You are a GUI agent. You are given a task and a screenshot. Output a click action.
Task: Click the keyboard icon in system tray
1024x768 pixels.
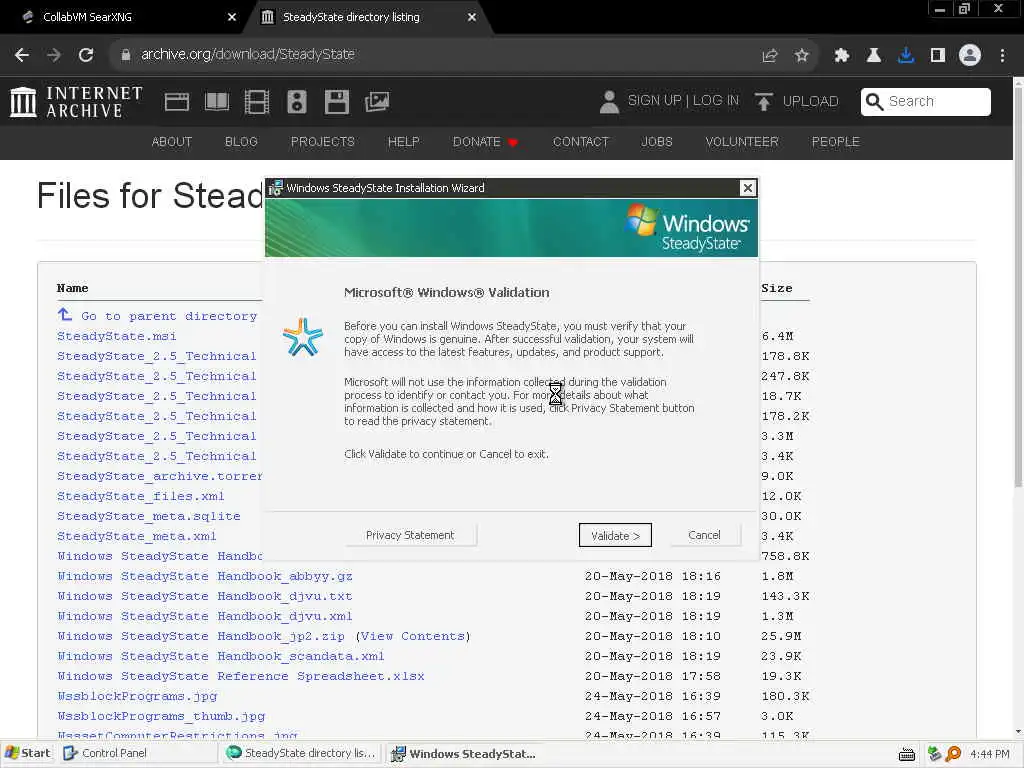coord(906,755)
